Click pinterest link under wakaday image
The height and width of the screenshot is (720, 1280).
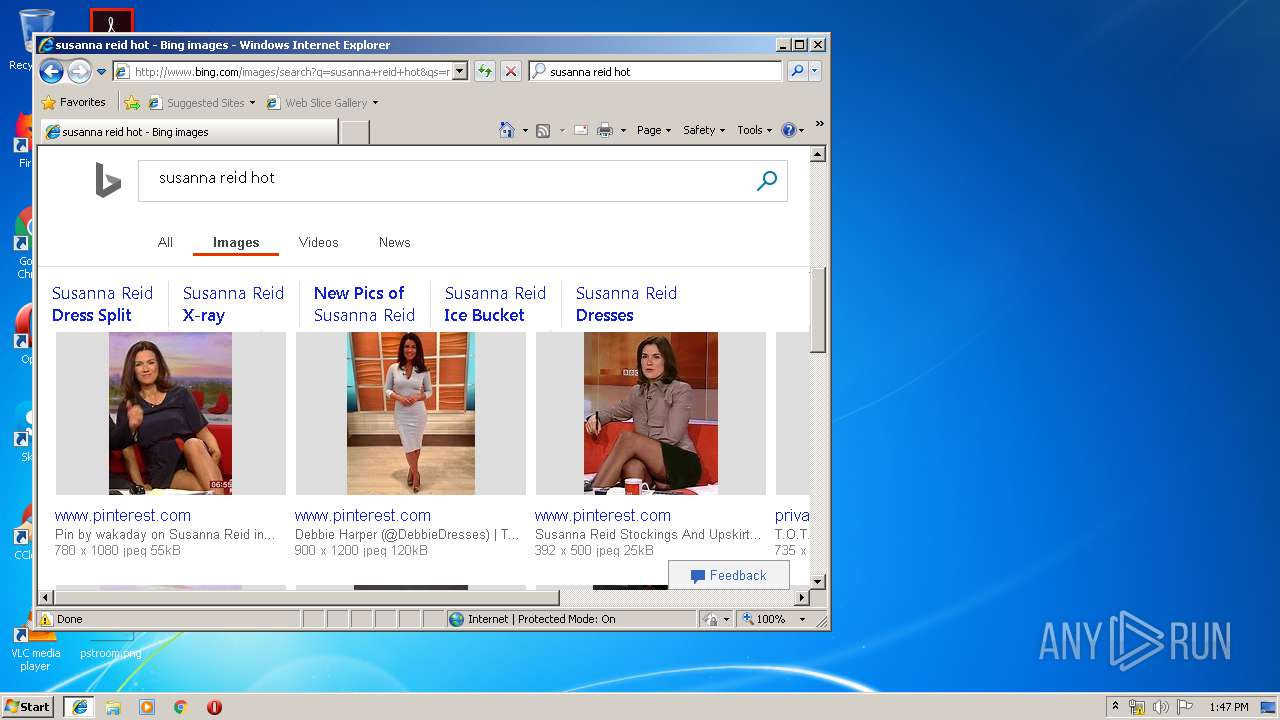pyautogui.click(x=123, y=515)
